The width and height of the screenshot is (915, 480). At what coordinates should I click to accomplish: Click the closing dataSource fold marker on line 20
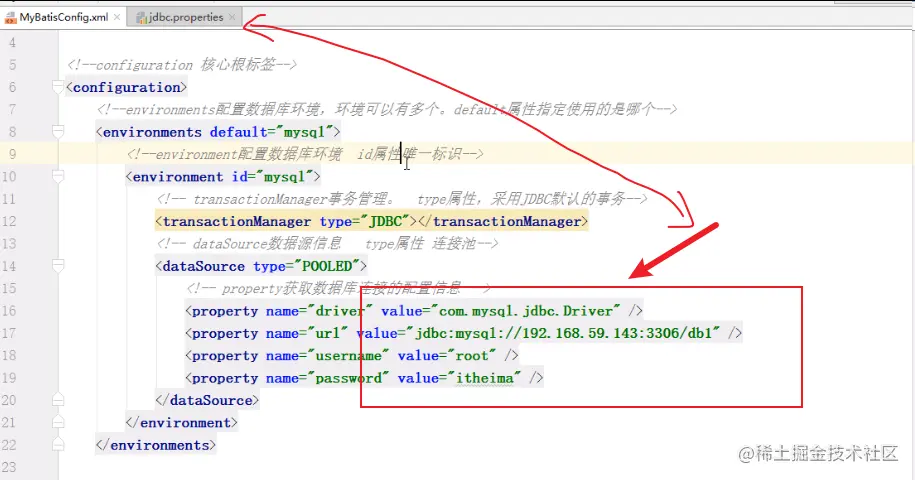click(58, 400)
